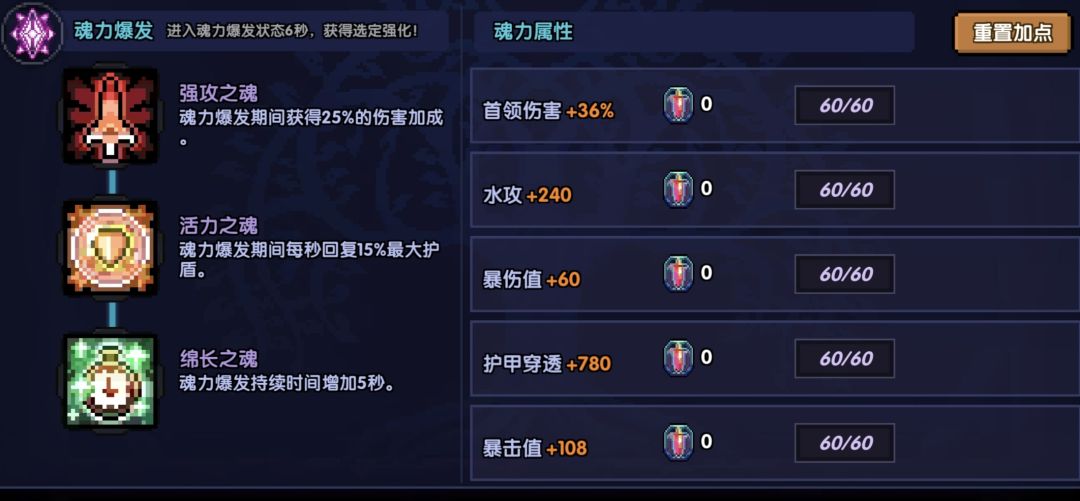Select the 护甲穿透 +780 attribute label
The image size is (1080, 501).
[x=547, y=364]
